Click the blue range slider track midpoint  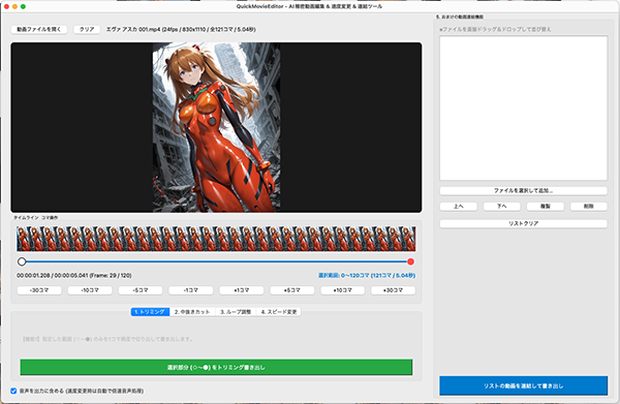pos(216,262)
